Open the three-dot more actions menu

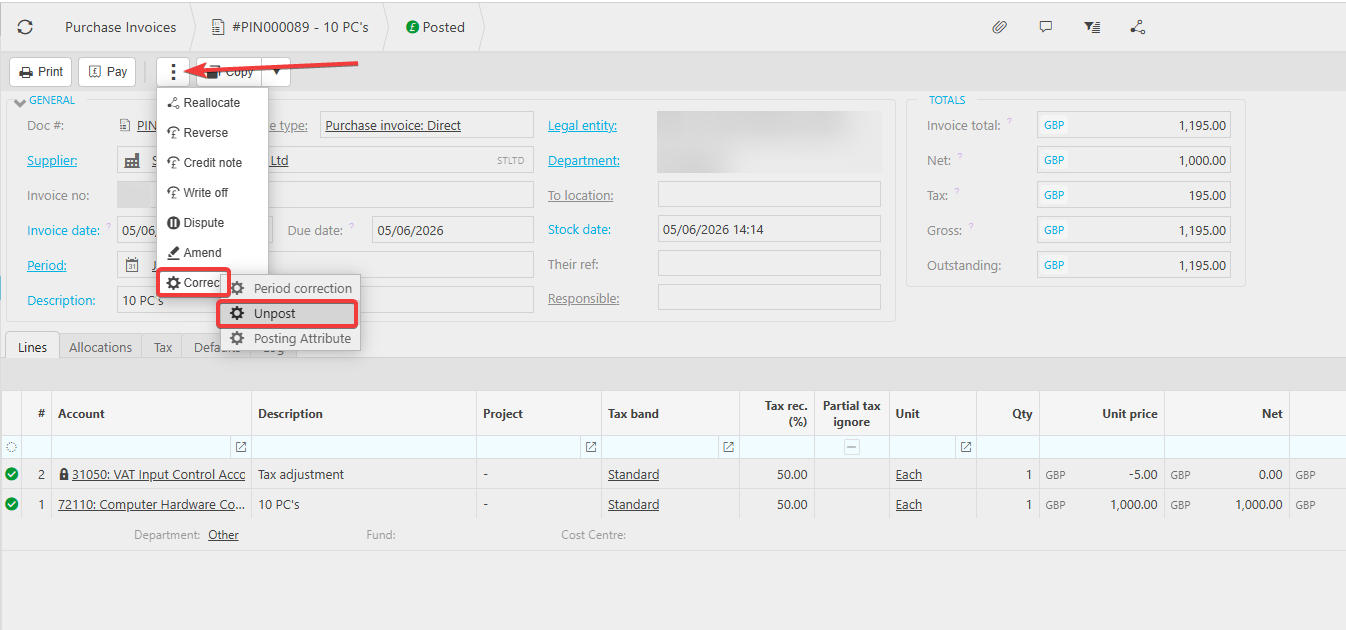(174, 72)
